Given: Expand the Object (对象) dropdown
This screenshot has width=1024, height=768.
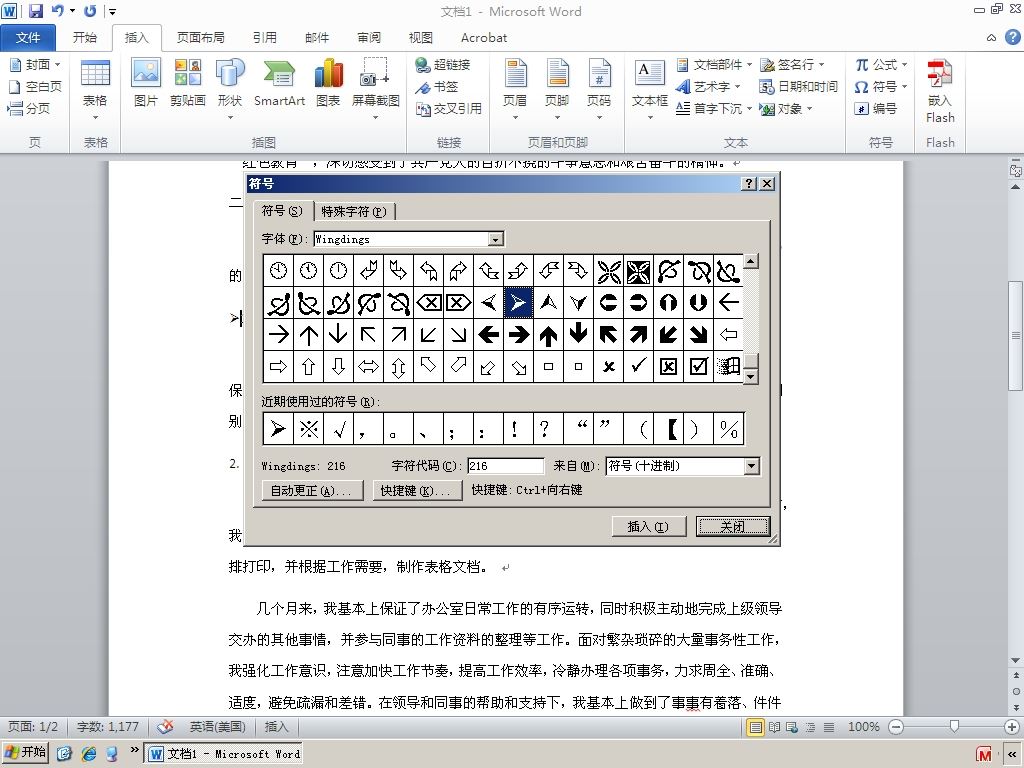Looking at the screenshot, I should (809, 108).
